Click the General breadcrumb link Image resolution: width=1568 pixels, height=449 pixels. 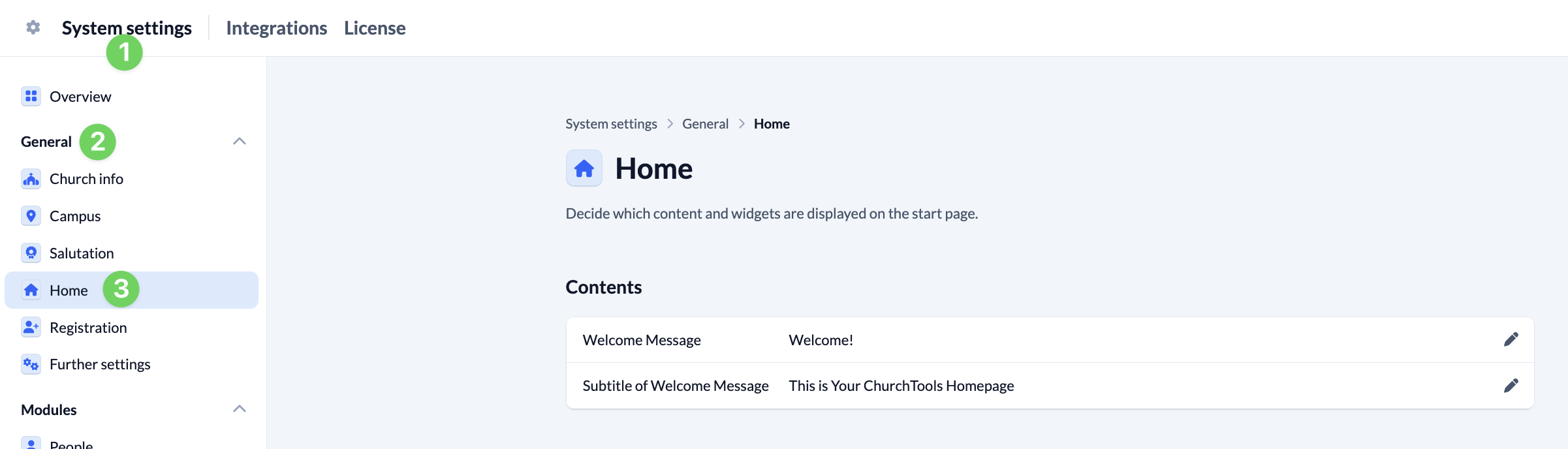click(x=705, y=124)
